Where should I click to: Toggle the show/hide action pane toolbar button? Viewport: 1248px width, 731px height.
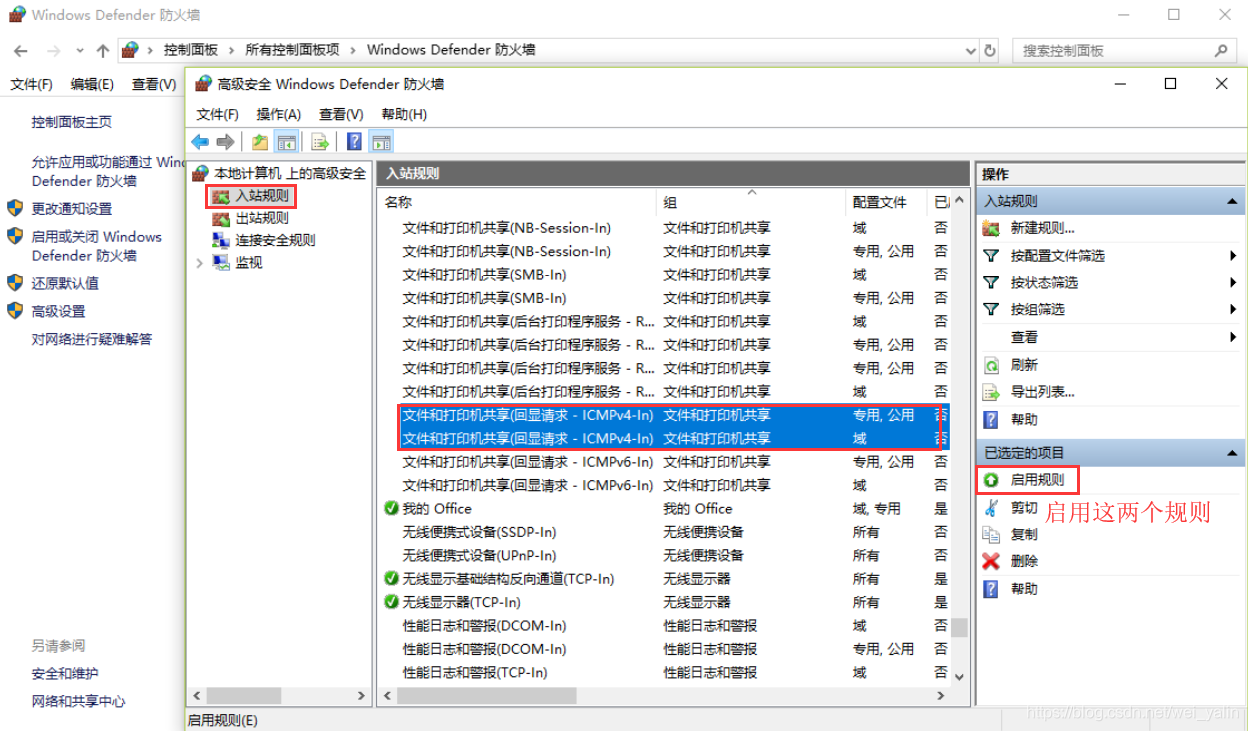381,142
